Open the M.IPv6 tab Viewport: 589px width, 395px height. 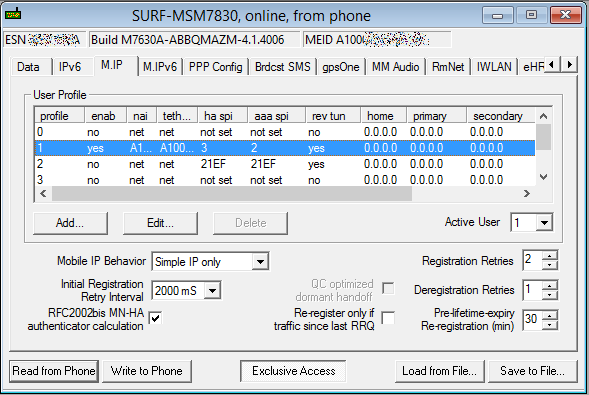(160, 67)
